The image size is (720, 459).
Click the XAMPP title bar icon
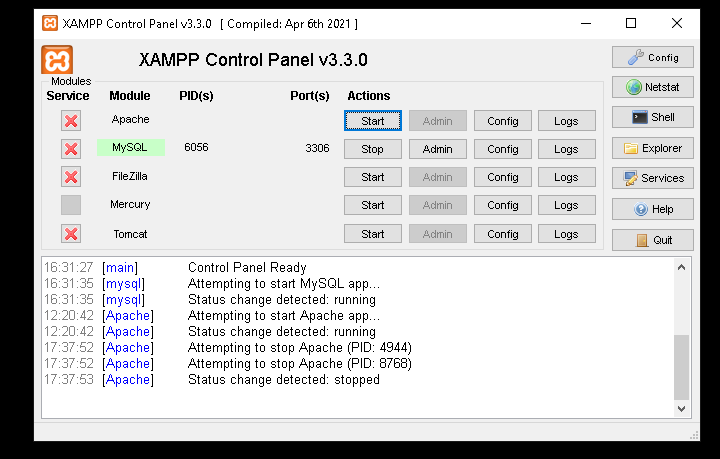[x=50, y=23]
